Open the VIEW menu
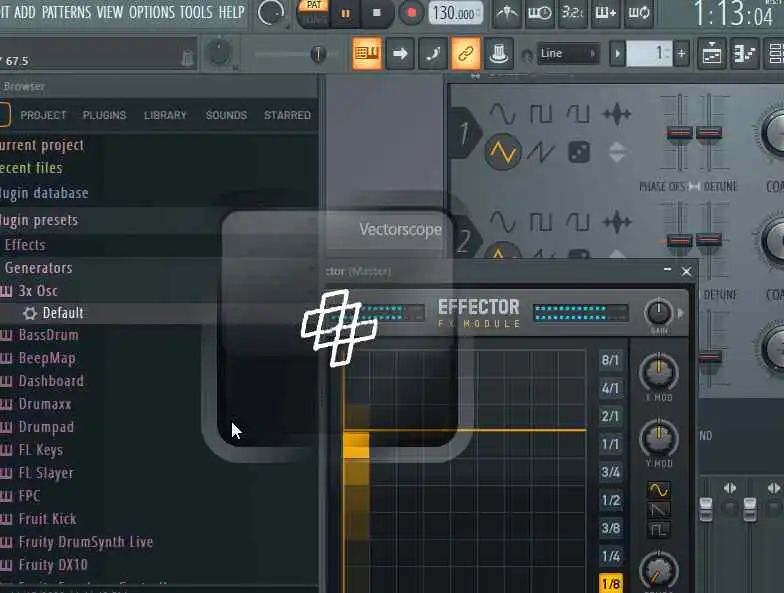 point(110,12)
